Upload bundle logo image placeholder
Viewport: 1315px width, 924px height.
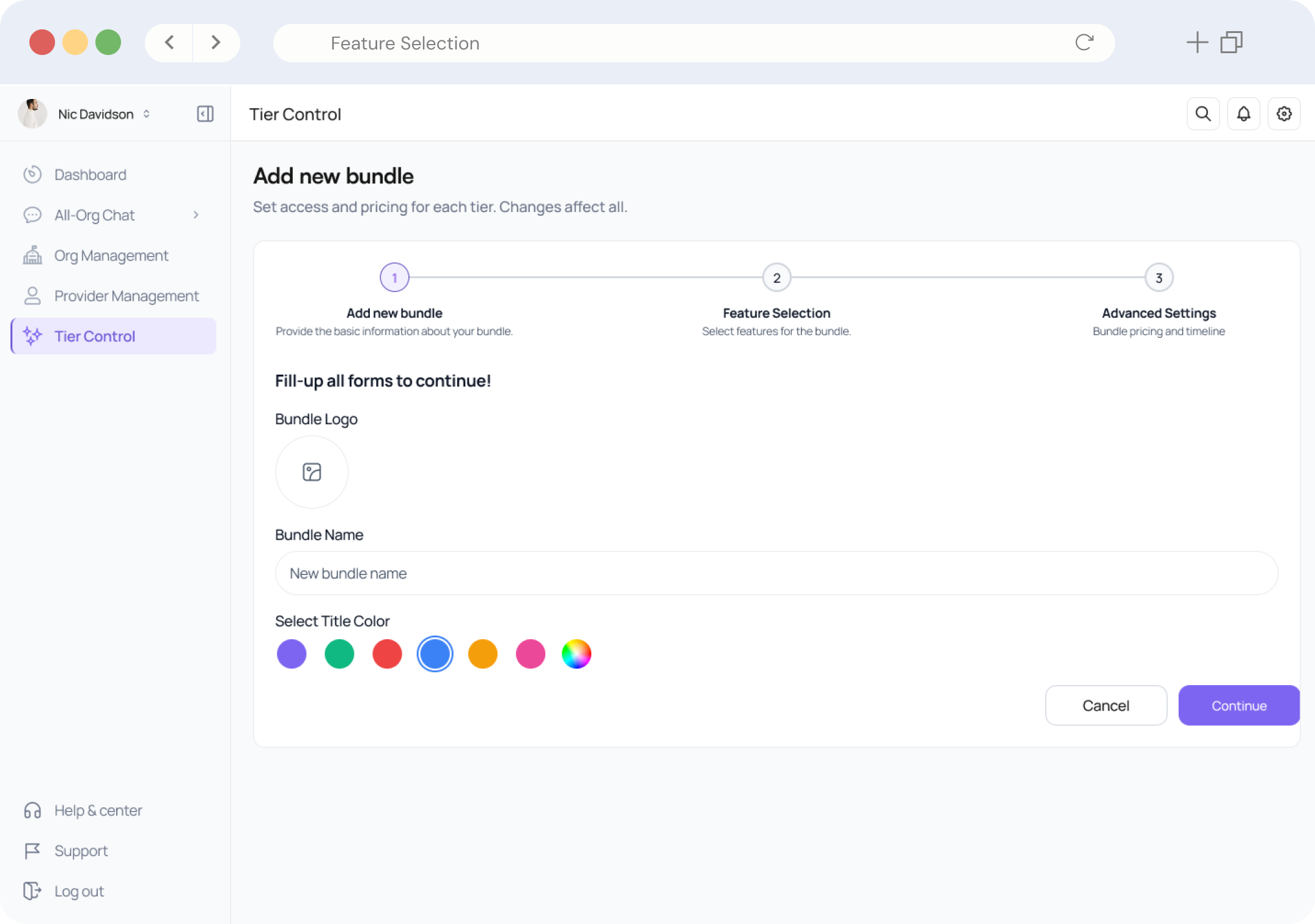click(312, 472)
